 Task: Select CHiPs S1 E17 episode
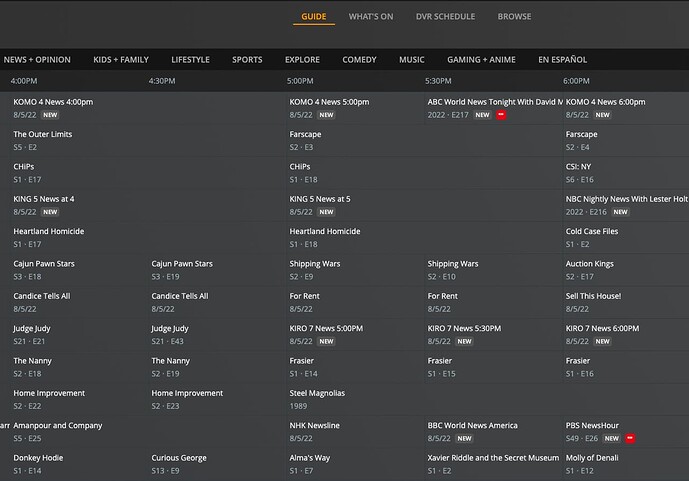coord(148,173)
